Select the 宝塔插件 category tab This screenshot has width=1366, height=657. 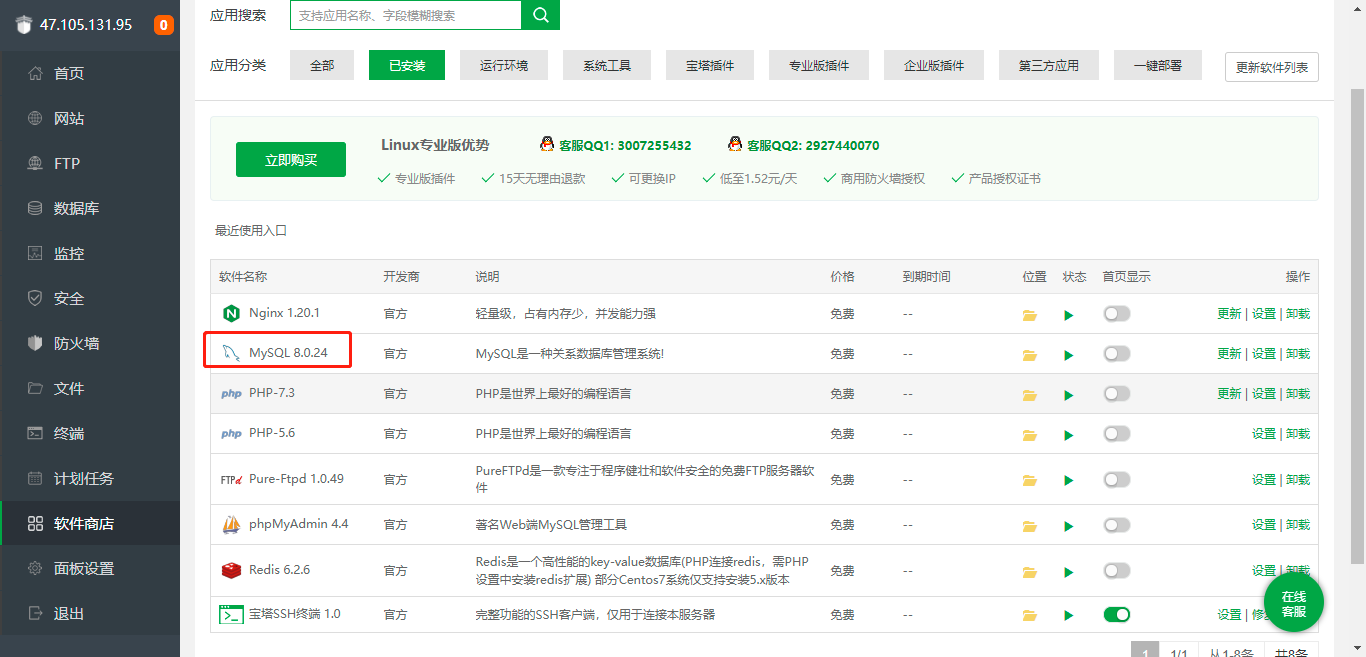click(710, 65)
